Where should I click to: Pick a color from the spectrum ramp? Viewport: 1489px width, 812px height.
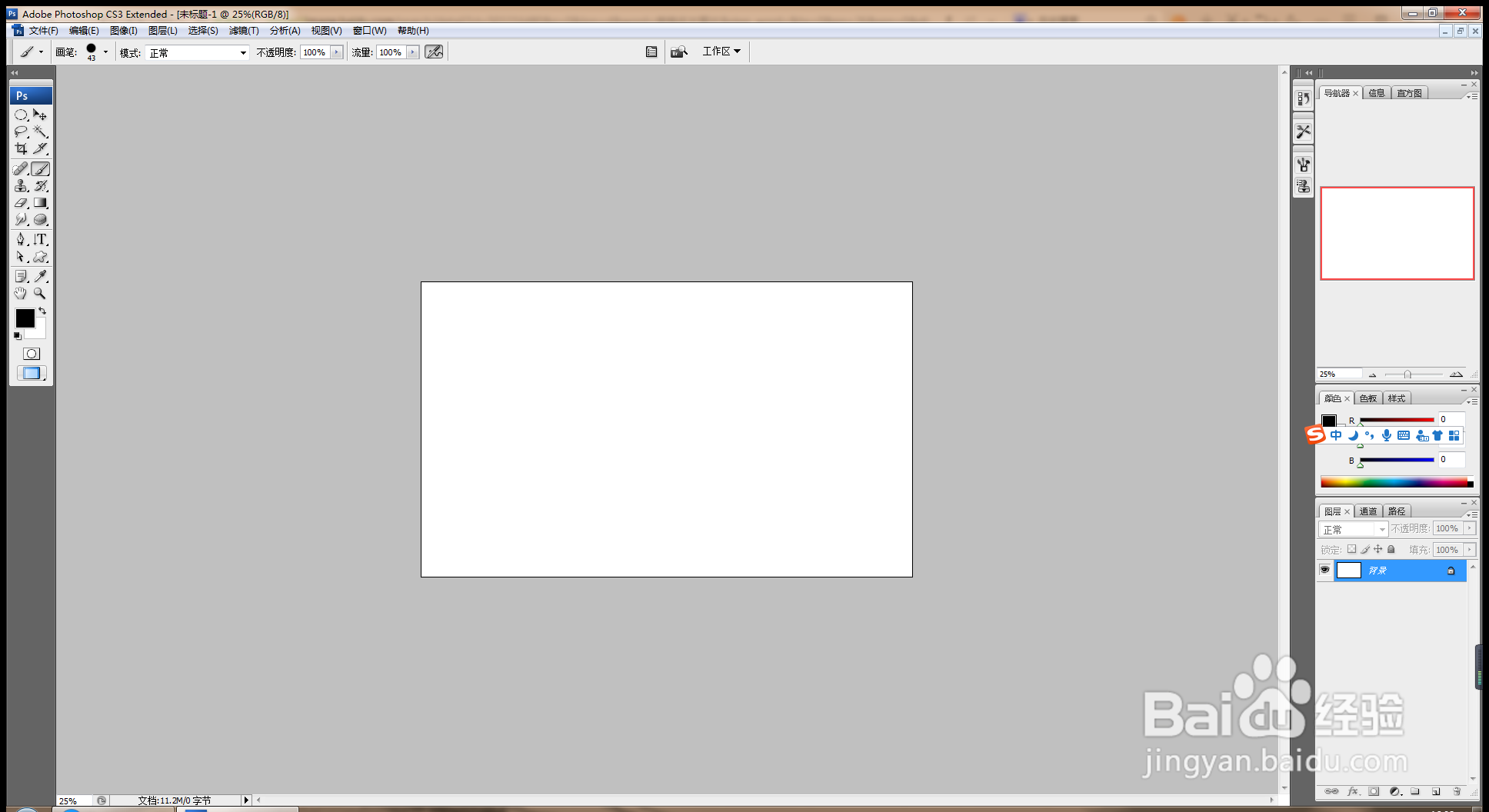1397,482
